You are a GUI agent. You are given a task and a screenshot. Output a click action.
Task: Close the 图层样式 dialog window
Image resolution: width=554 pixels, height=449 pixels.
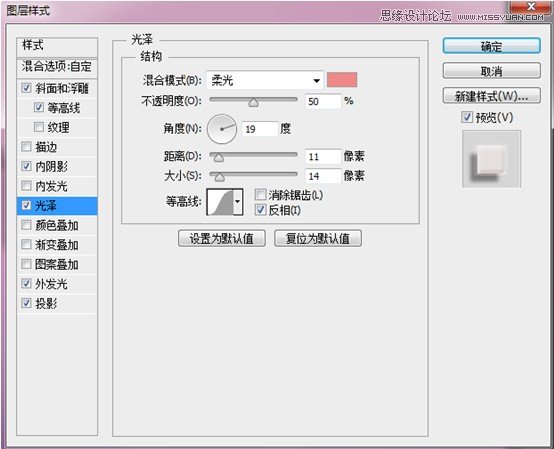(x=531, y=6)
